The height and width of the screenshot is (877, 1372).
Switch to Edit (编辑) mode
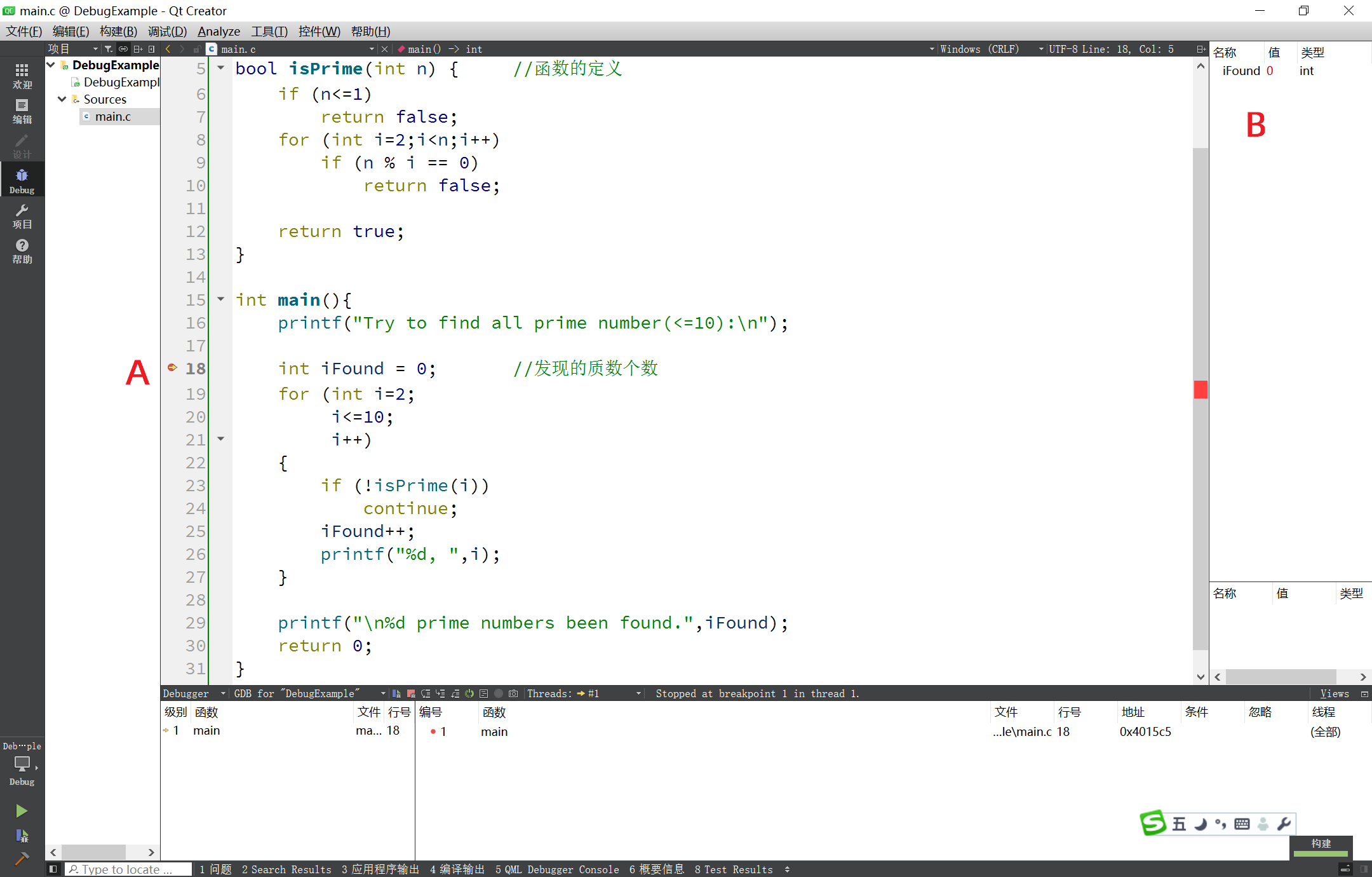pos(22,111)
